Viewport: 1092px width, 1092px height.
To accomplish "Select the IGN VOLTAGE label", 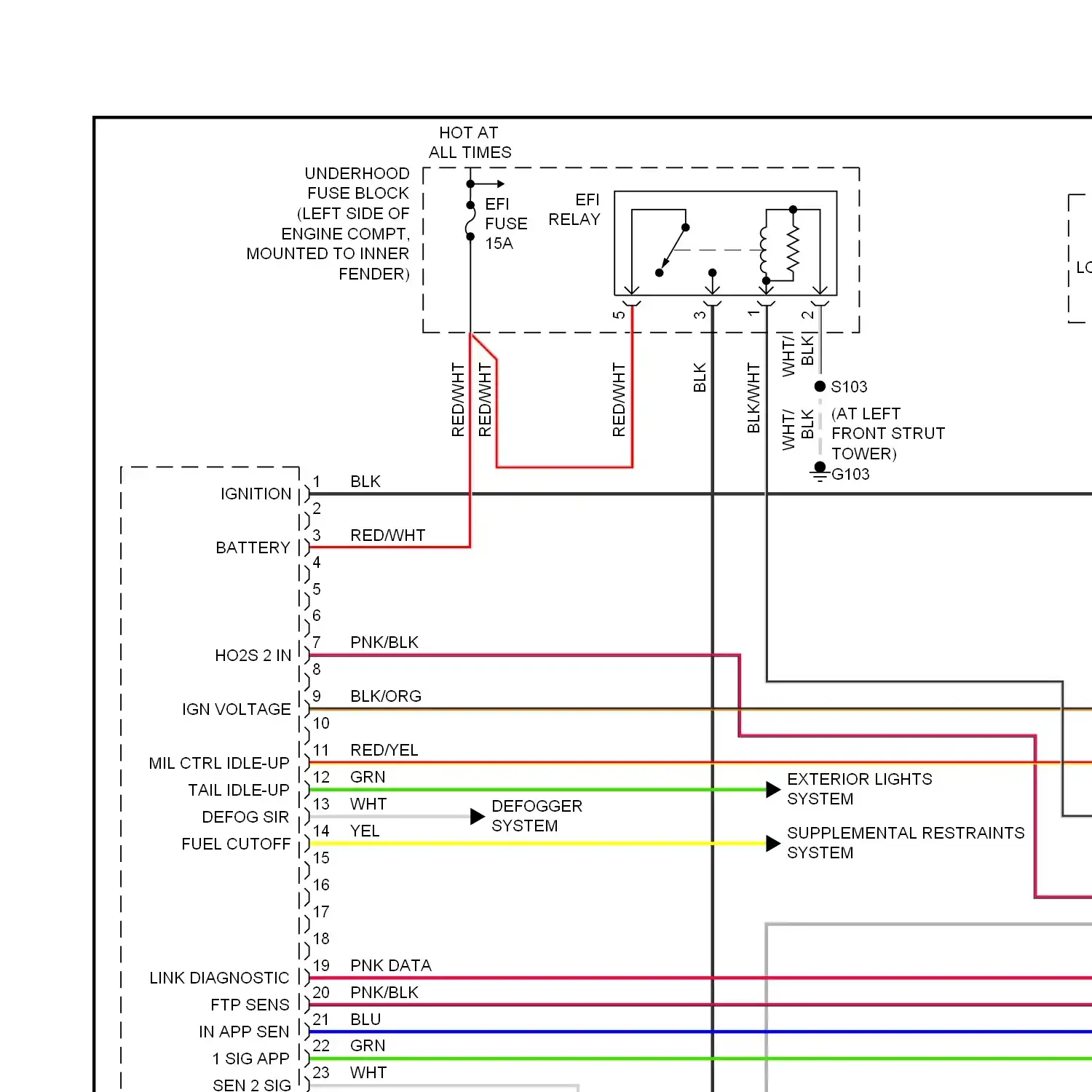I will pos(237,709).
